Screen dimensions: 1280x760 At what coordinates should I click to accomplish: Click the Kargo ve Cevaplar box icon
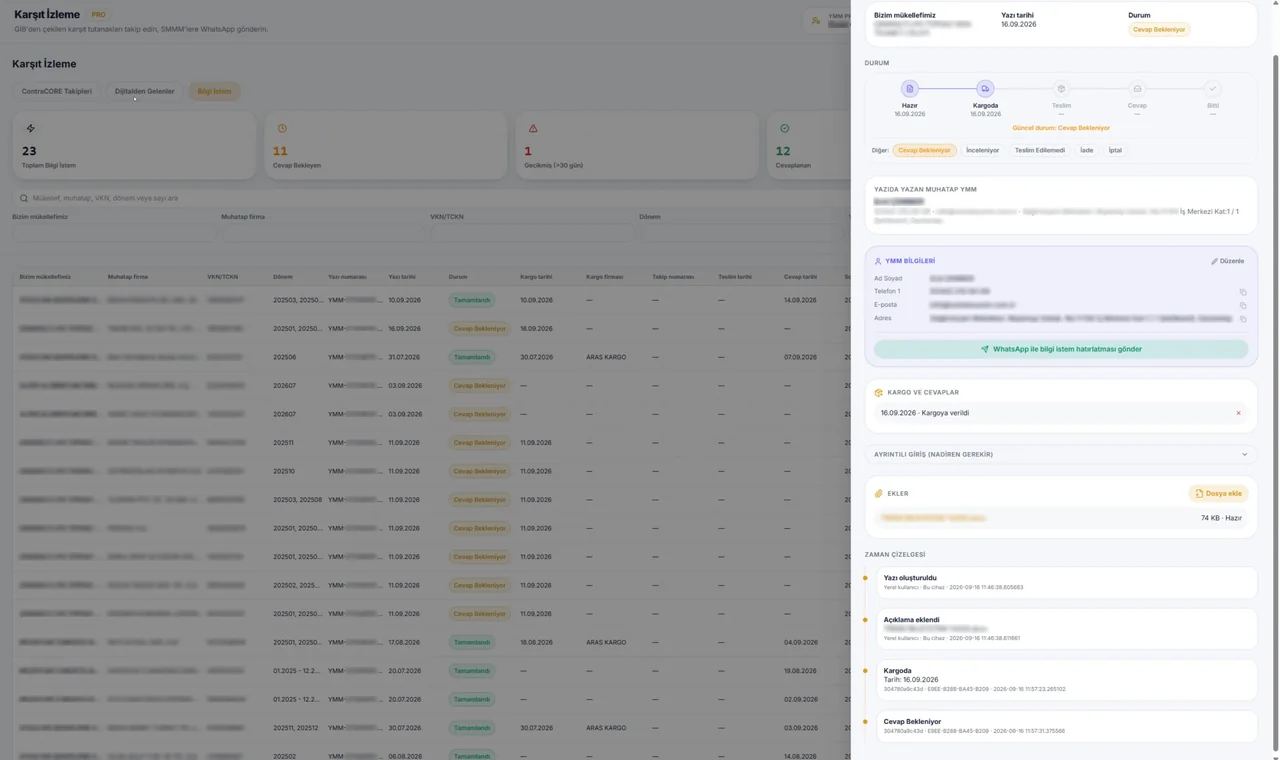(878, 392)
